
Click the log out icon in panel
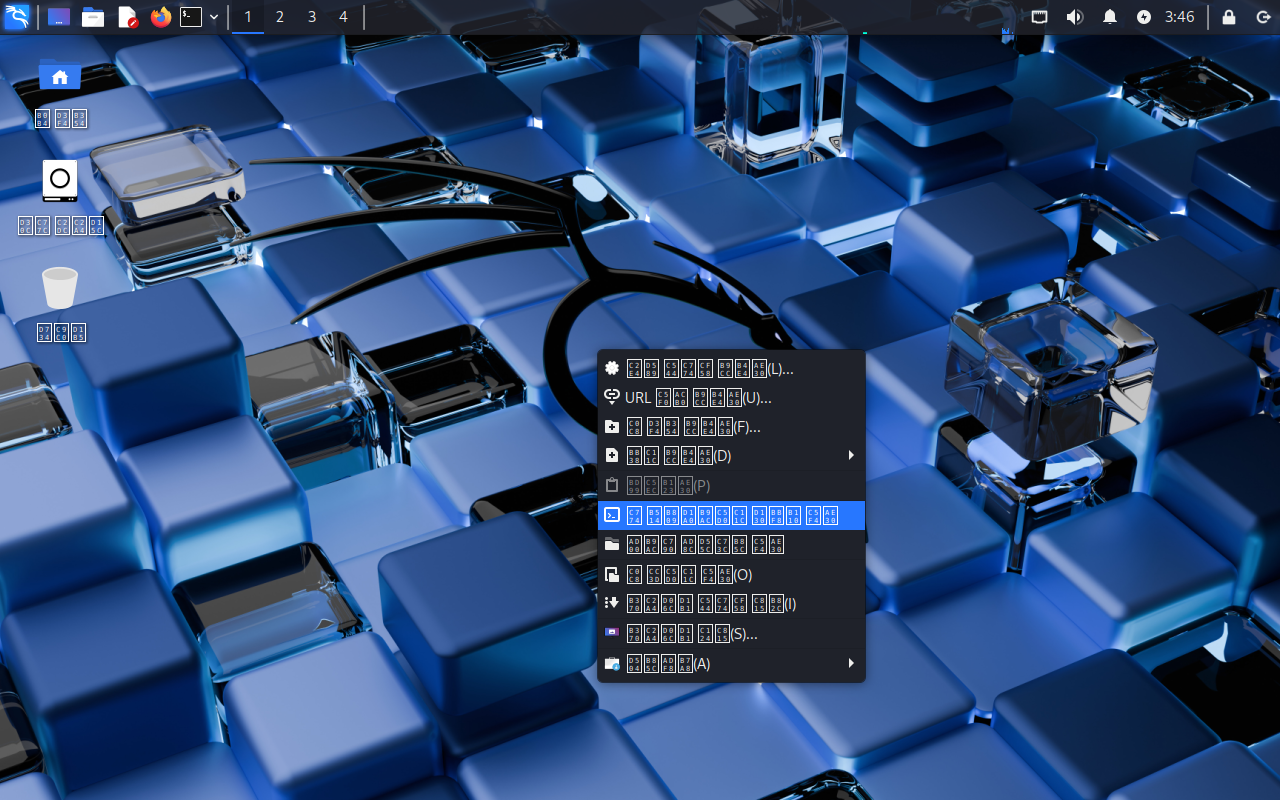pyautogui.click(x=1263, y=17)
